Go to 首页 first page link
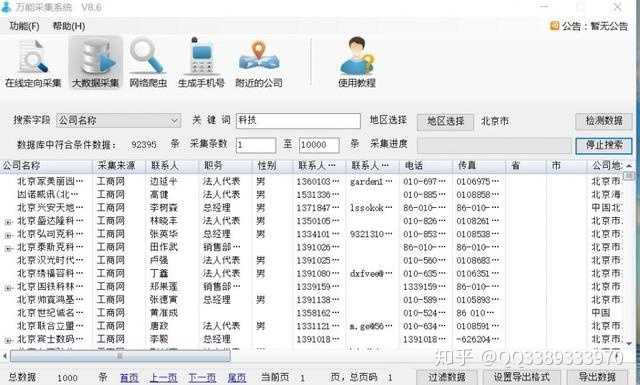Image resolution: width=640 pixels, height=385 pixels. (x=129, y=378)
